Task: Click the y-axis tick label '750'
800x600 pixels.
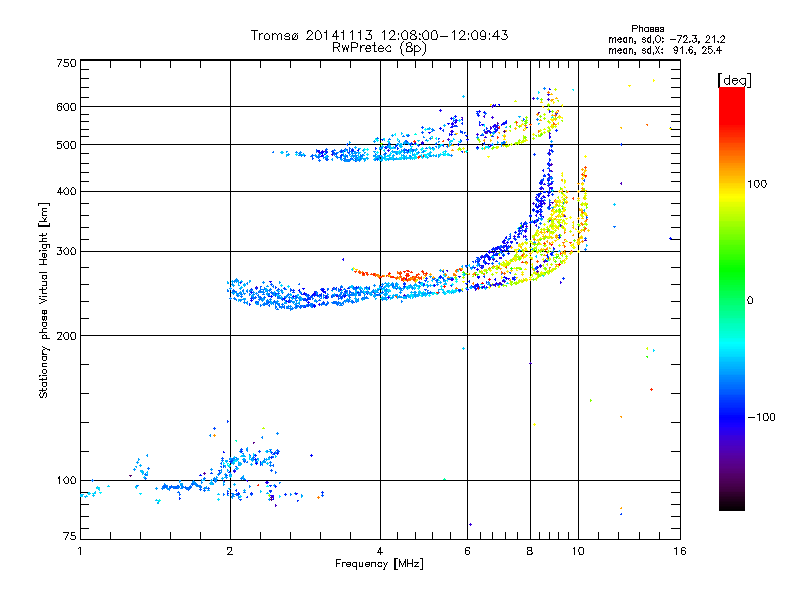Action: pos(67,63)
